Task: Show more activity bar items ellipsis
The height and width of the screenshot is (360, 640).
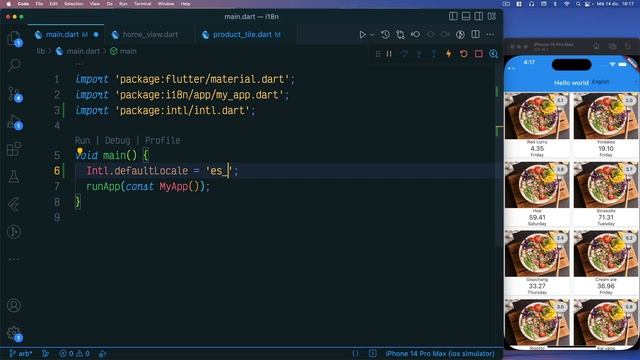Action: coord(14,259)
